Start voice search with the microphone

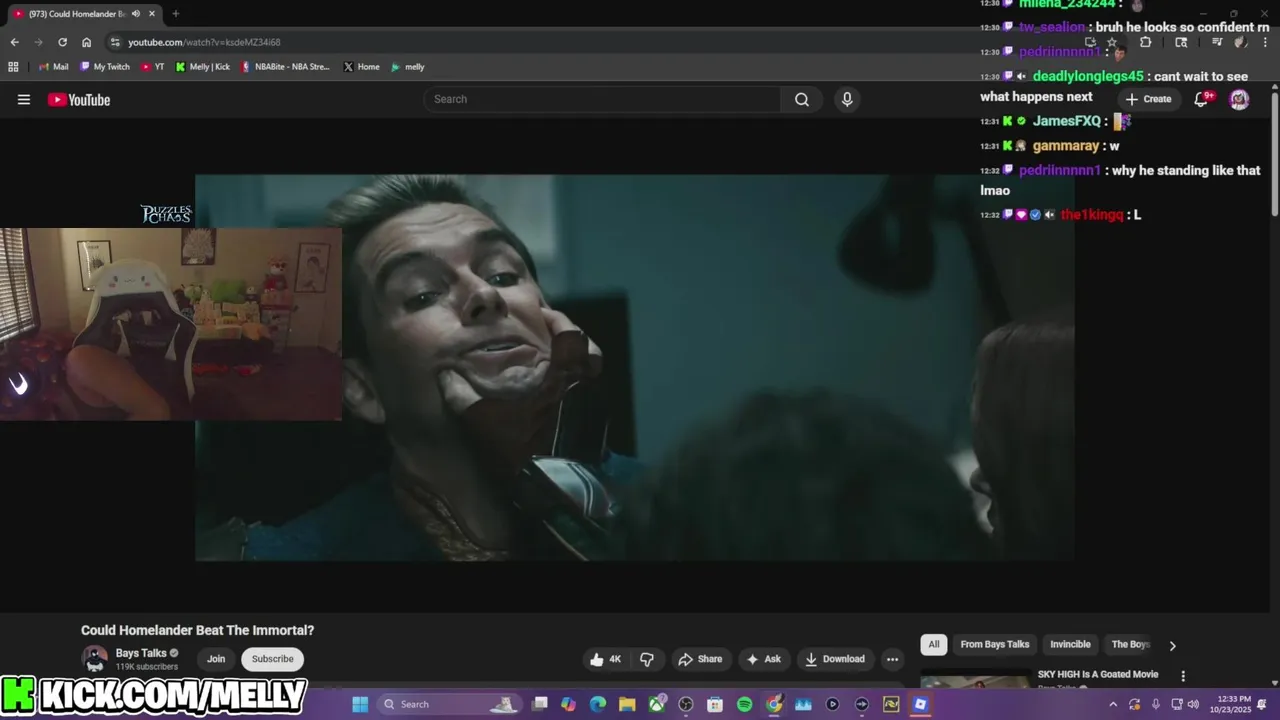pyautogui.click(x=847, y=99)
